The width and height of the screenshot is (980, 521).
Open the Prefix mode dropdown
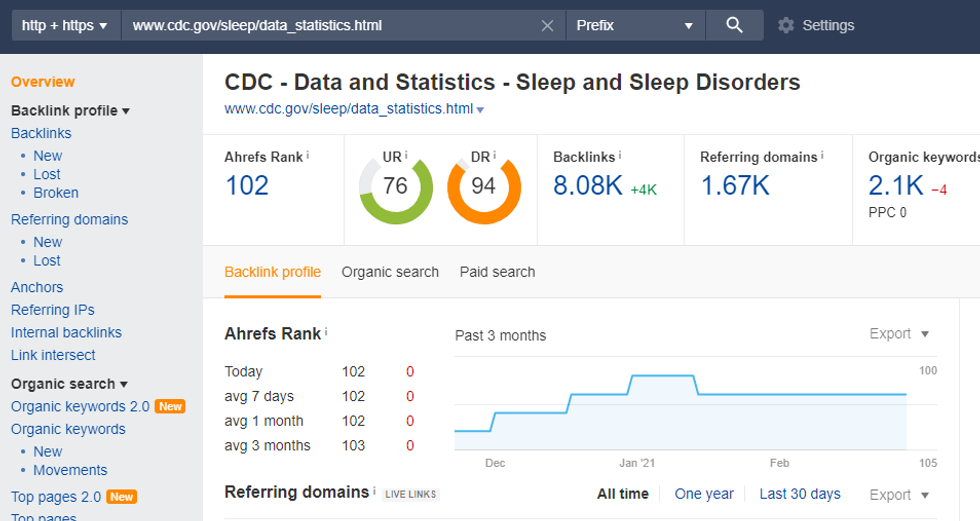coord(635,26)
